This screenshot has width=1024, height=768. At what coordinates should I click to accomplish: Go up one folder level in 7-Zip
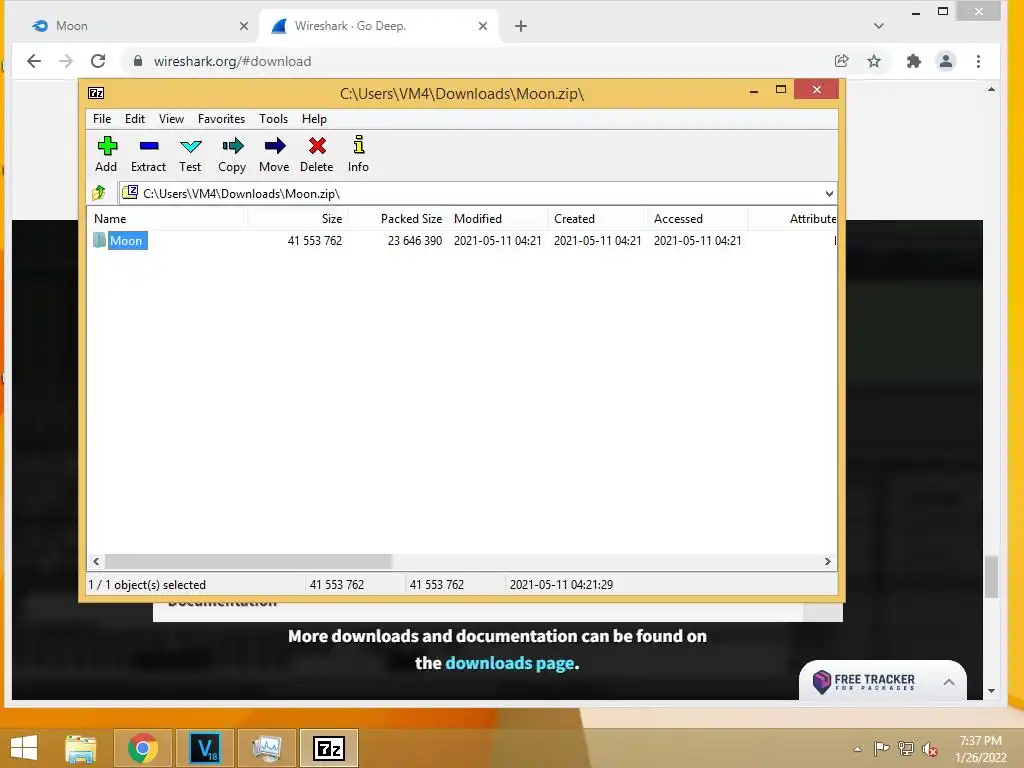point(99,193)
